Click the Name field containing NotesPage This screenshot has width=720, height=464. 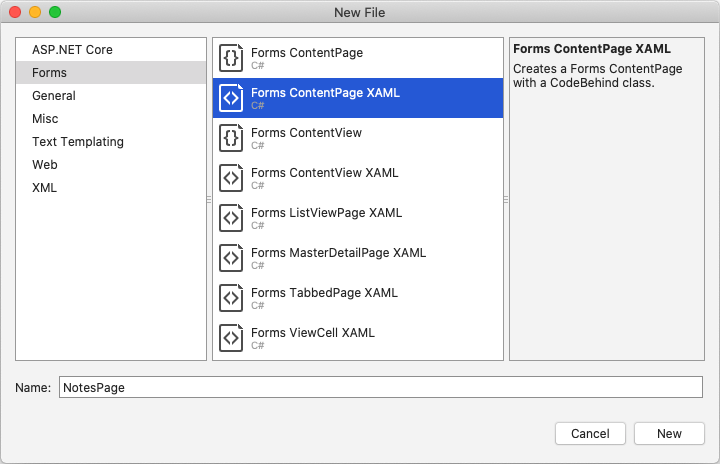click(x=380, y=387)
